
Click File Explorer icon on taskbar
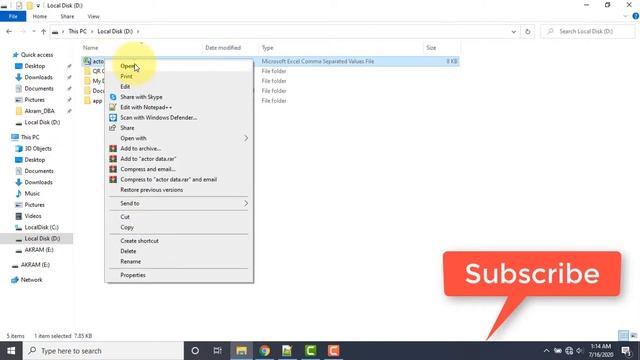242,351
